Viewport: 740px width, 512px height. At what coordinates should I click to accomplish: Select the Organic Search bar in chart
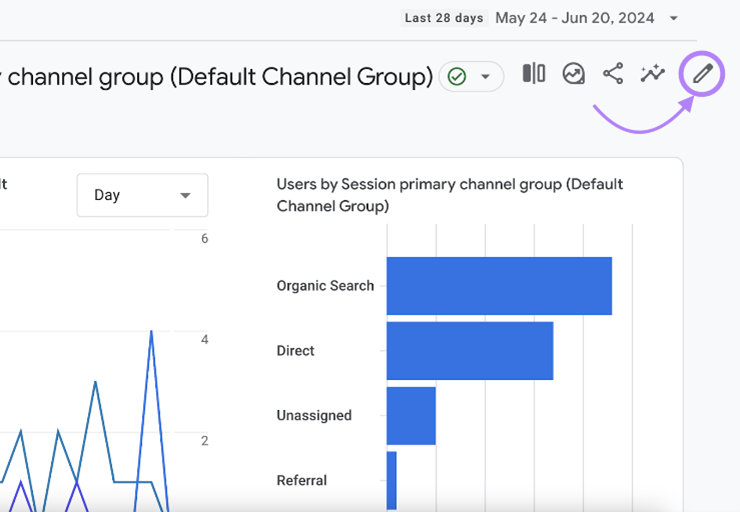(498, 286)
